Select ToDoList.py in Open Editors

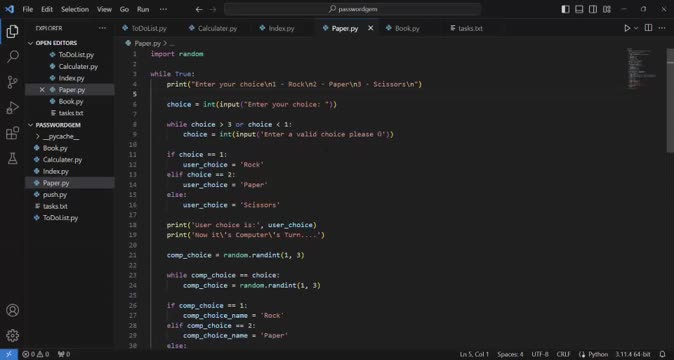[x=76, y=55]
